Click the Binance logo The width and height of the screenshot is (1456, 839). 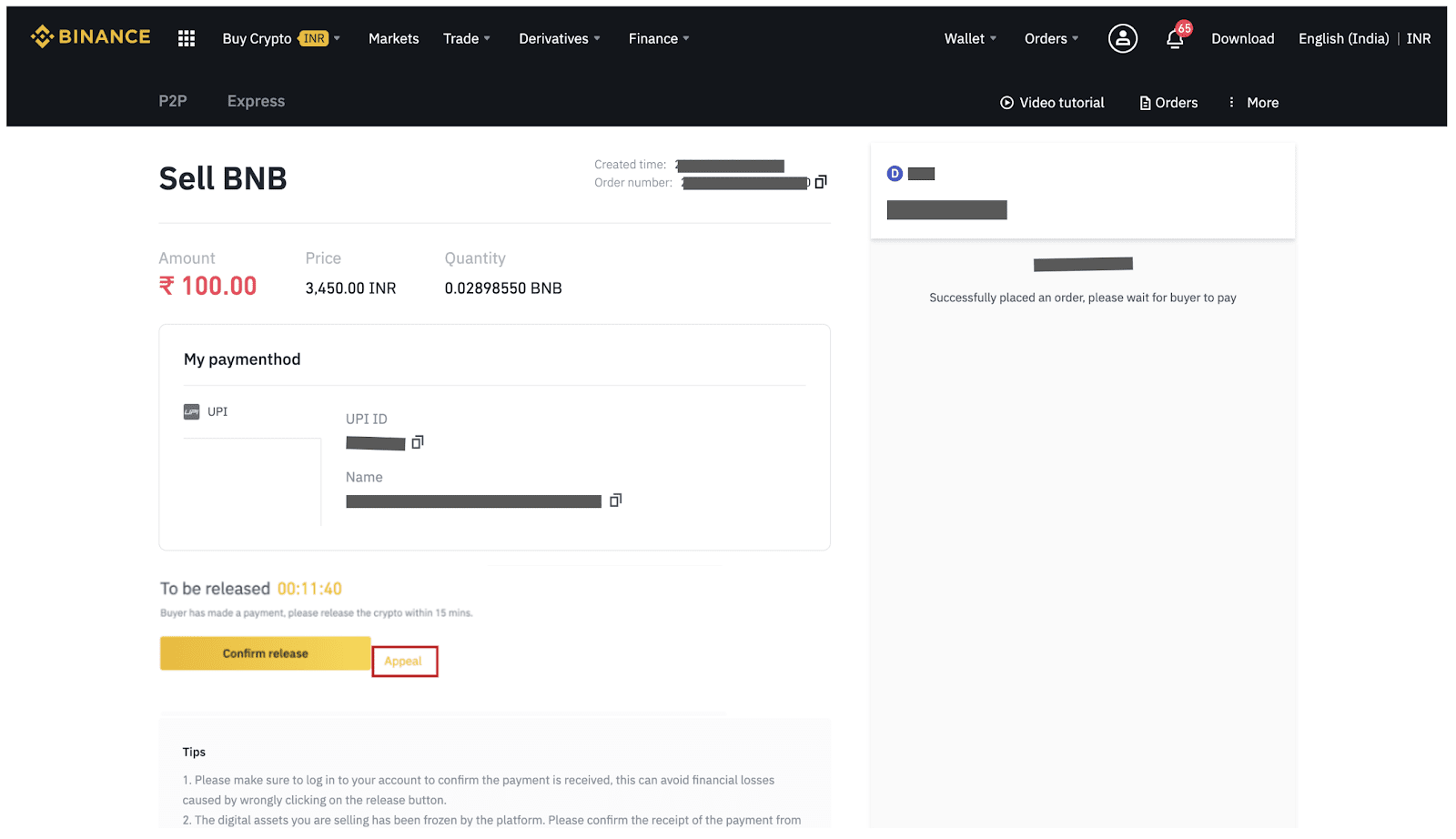(90, 37)
